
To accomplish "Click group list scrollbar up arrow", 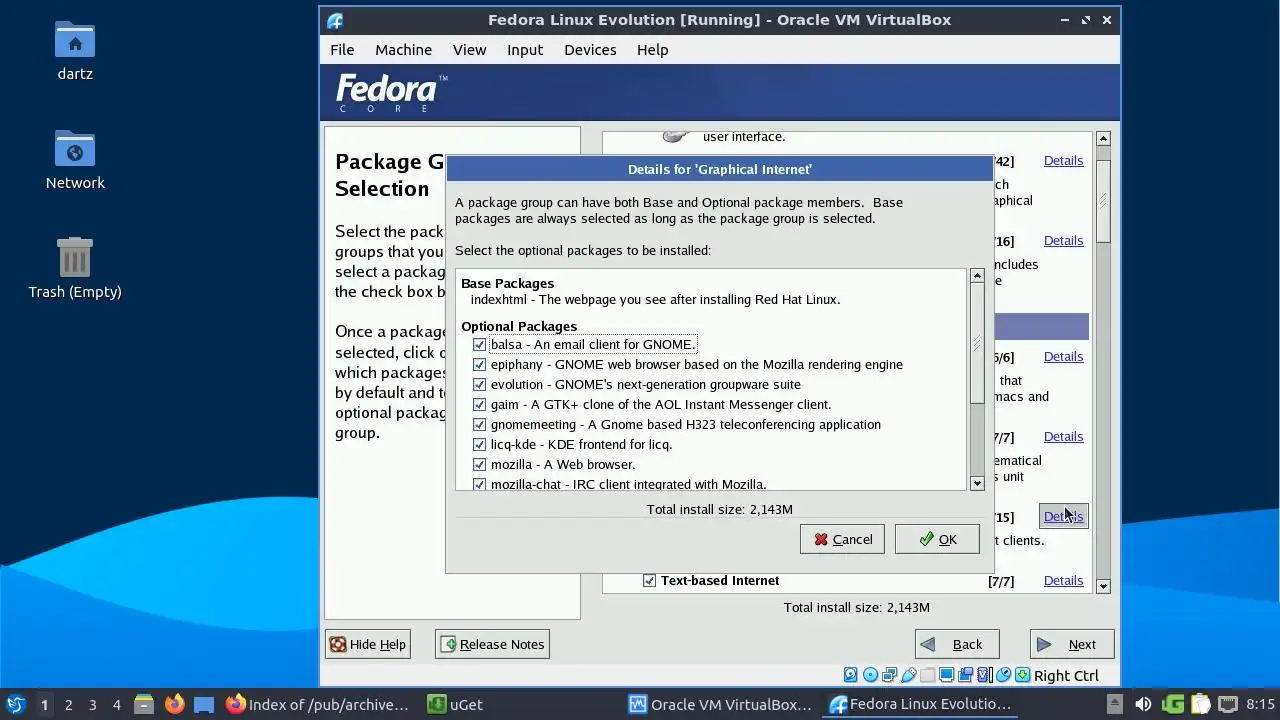I will pos(1103,138).
